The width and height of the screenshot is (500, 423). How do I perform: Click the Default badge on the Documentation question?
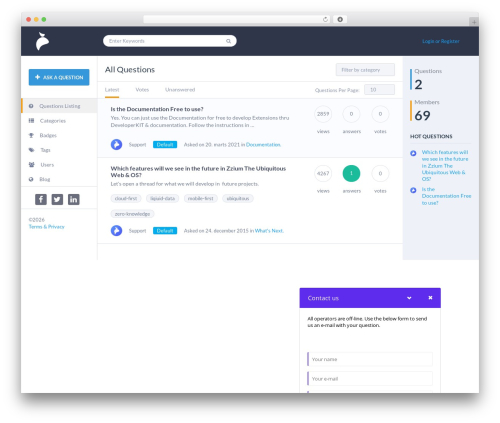(165, 145)
